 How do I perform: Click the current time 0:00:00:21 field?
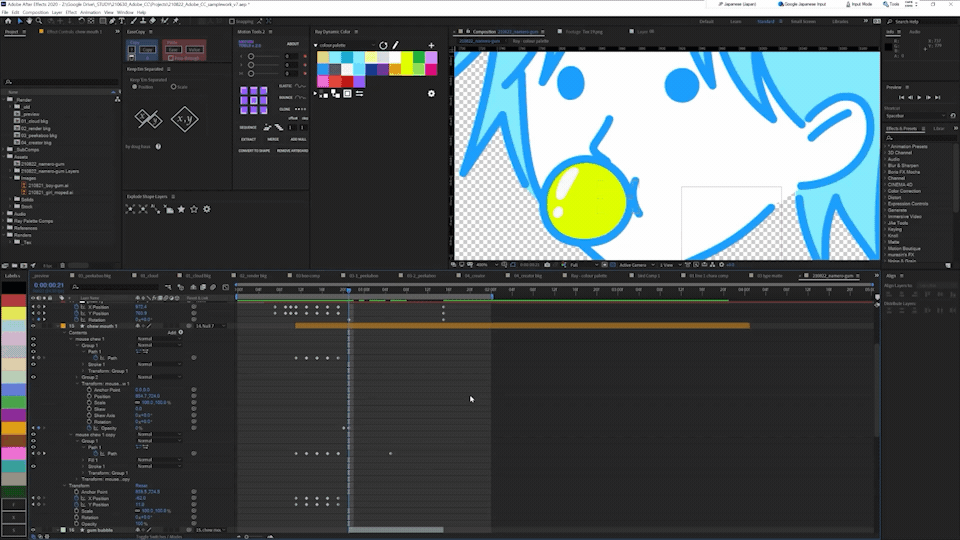(49, 285)
